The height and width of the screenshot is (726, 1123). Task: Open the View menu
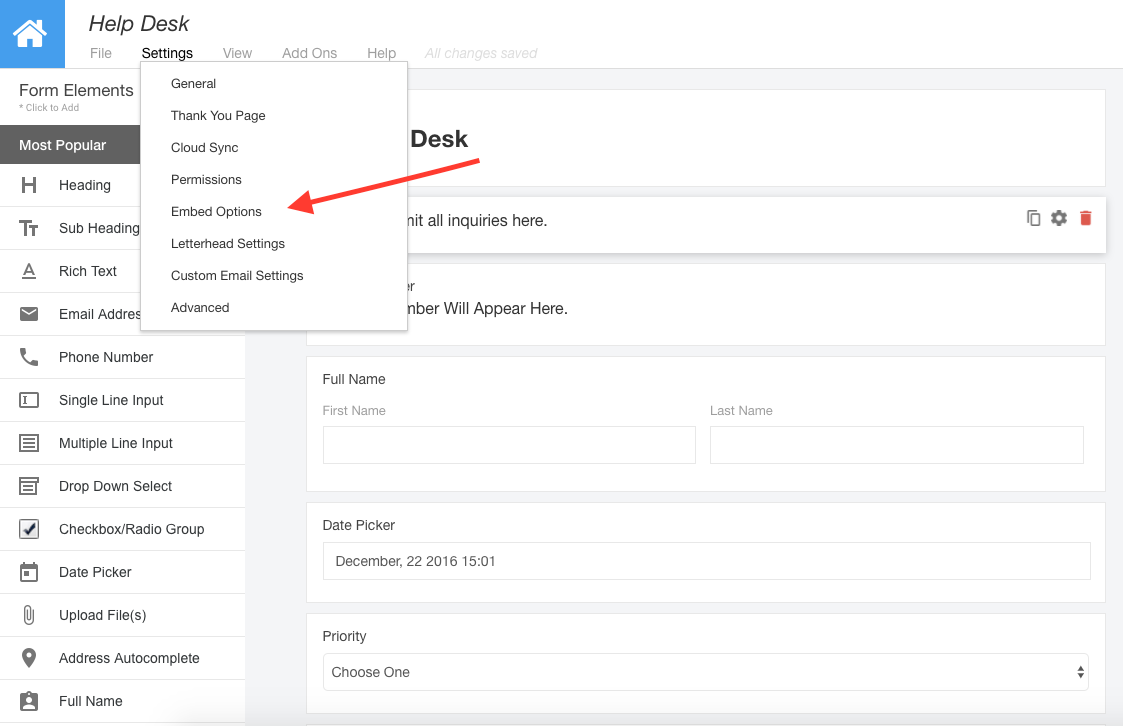tap(237, 53)
